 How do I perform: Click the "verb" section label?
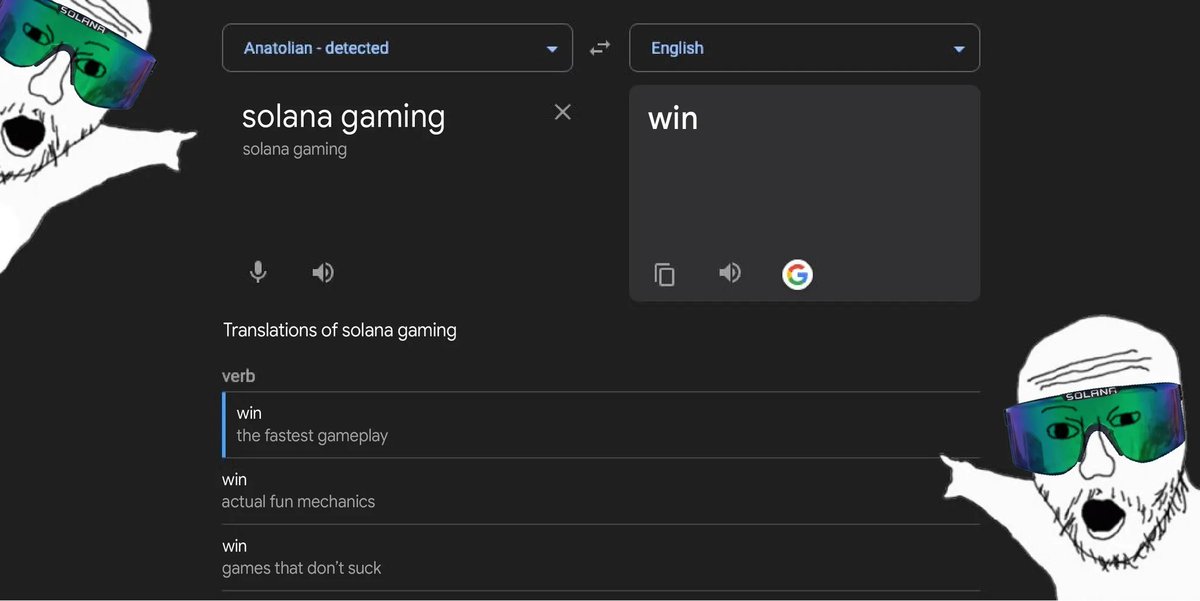[x=239, y=376]
